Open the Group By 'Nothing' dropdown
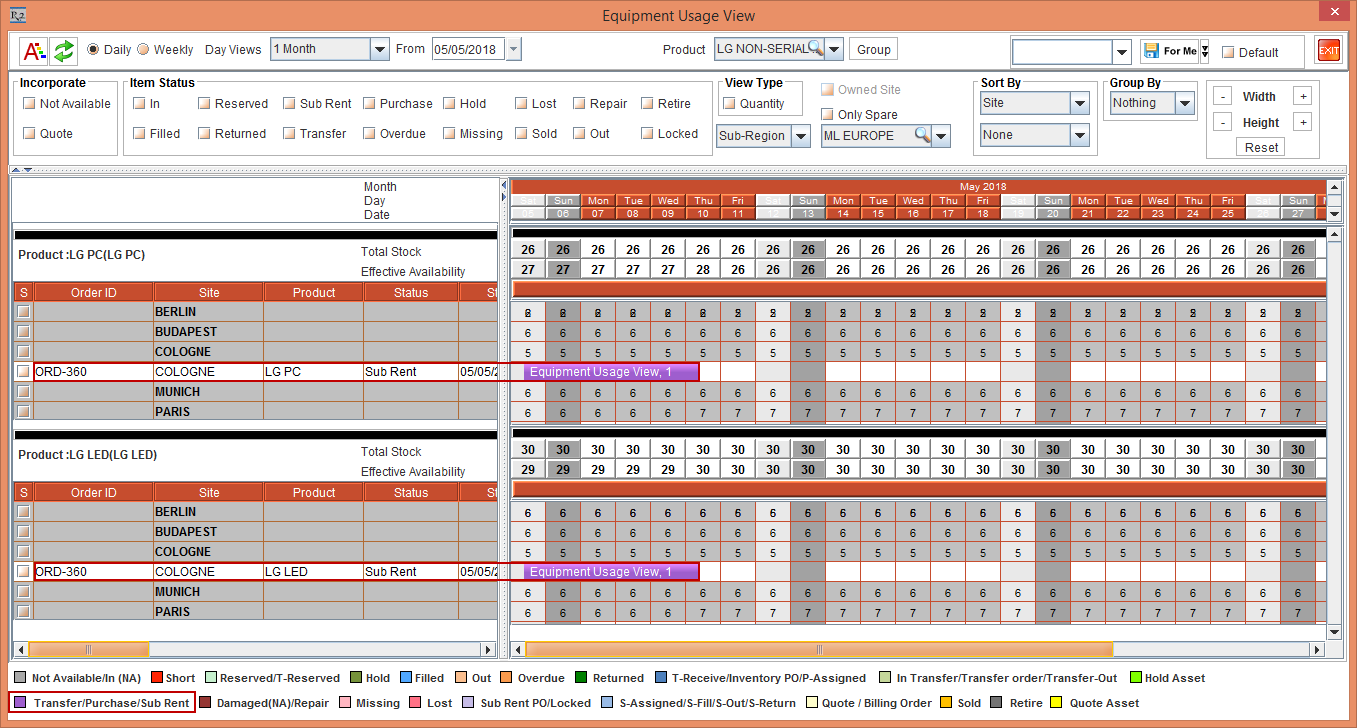Image resolution: width=1357 pixels, height=728 pixels. (x=1185, y=103)
